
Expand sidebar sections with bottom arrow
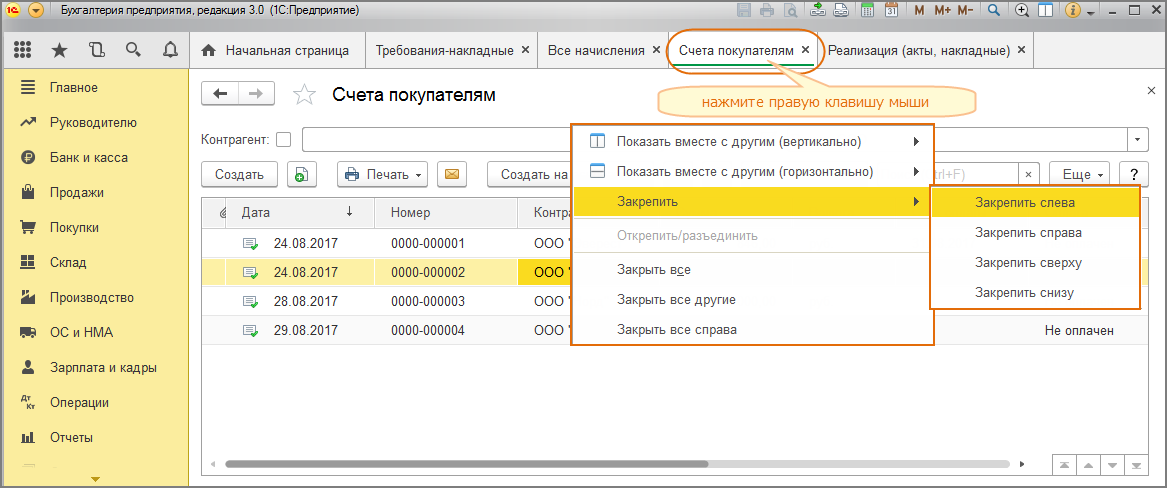95,479
